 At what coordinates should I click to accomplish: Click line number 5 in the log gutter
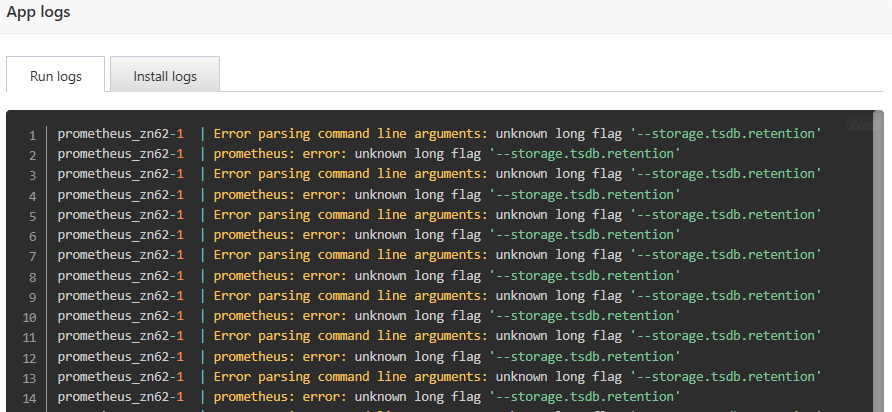[32, 216]
